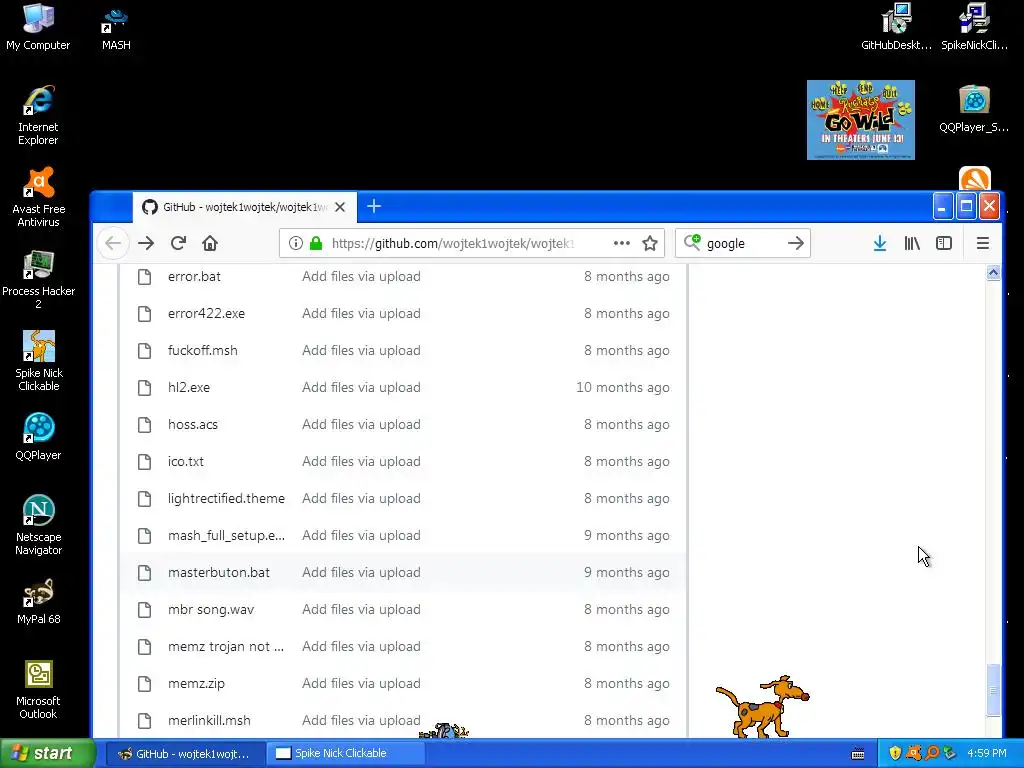Toggle the sidebar view icon
The image size is (1024, 768).
[944, 244]
